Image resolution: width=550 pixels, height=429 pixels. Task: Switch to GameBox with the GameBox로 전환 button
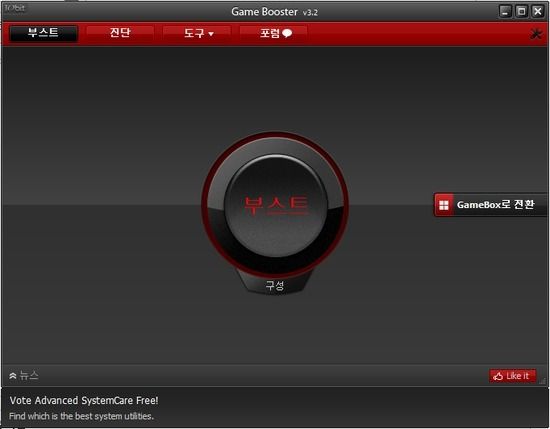tap(490, 205)
